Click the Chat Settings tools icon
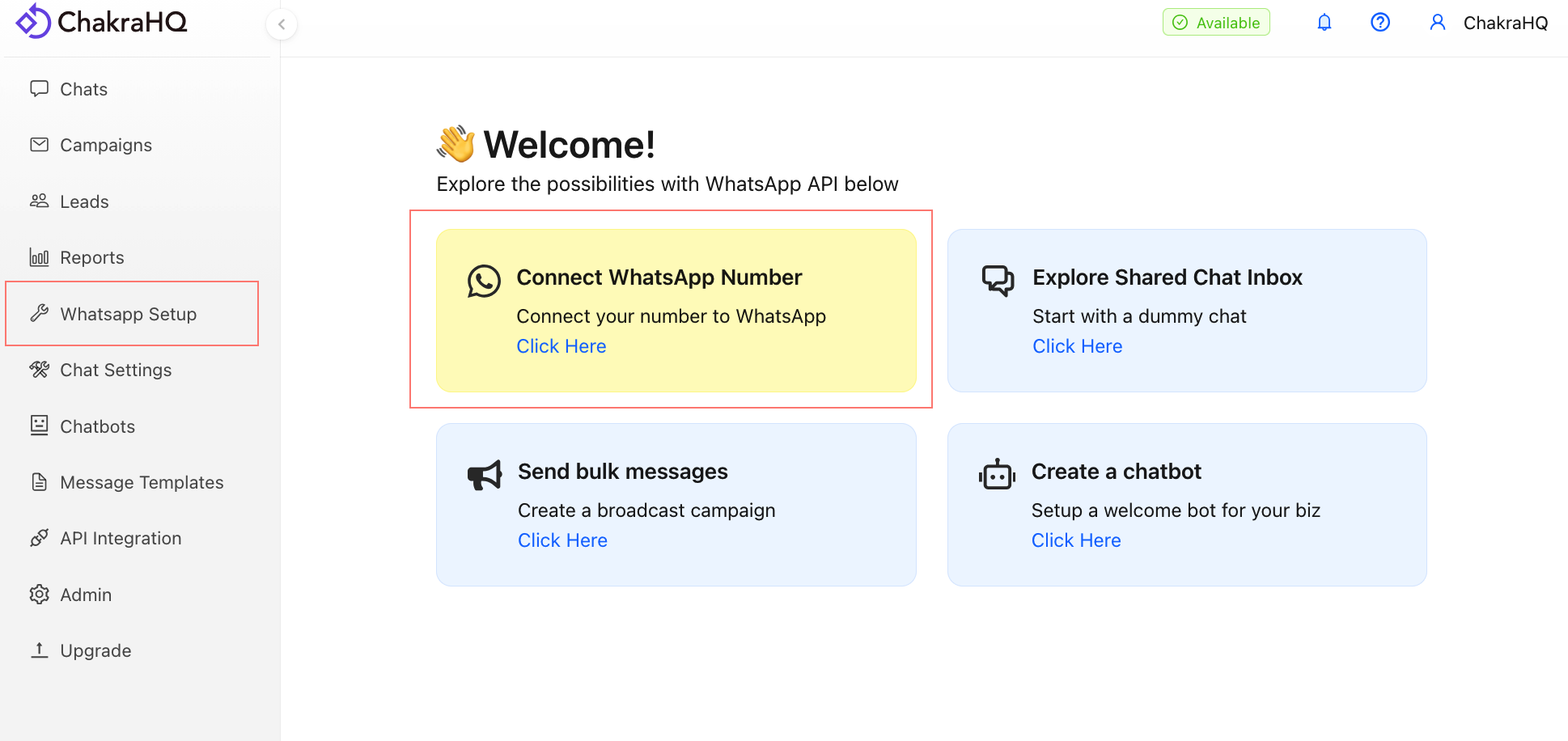The height and width of the screenshot is (741, 1568). (x=39, y=370)
